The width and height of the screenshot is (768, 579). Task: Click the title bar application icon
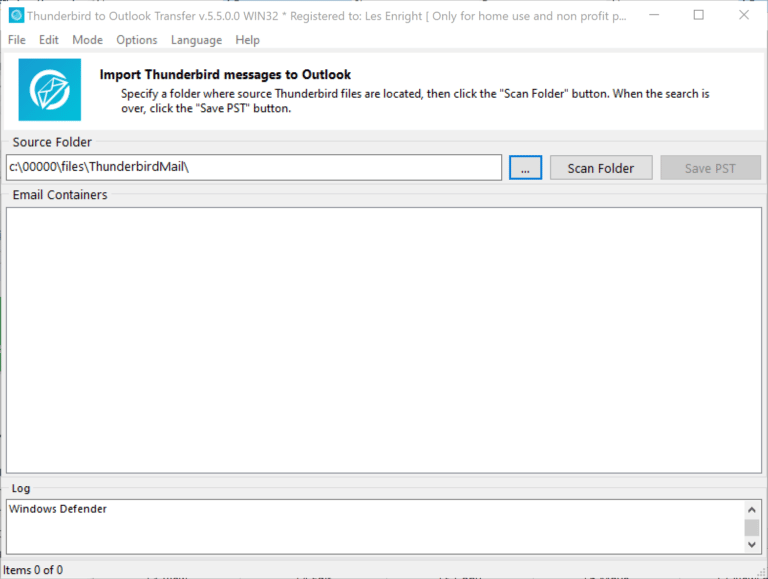tap(16, 16)
